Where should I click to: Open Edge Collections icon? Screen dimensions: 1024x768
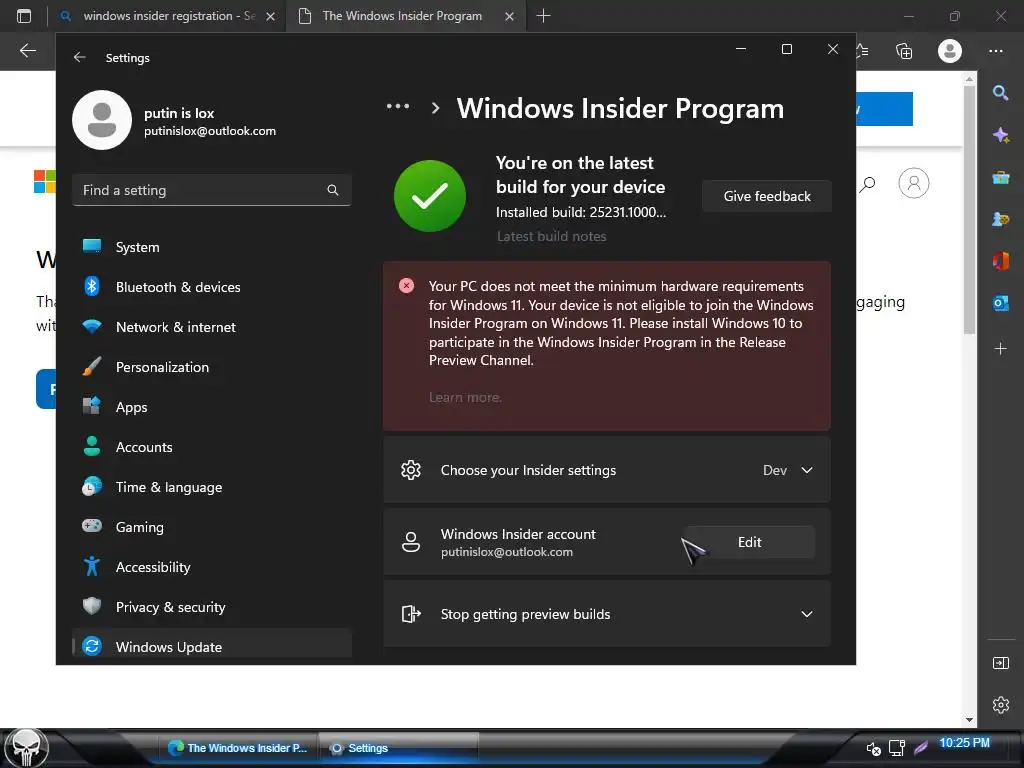(904, 50)
